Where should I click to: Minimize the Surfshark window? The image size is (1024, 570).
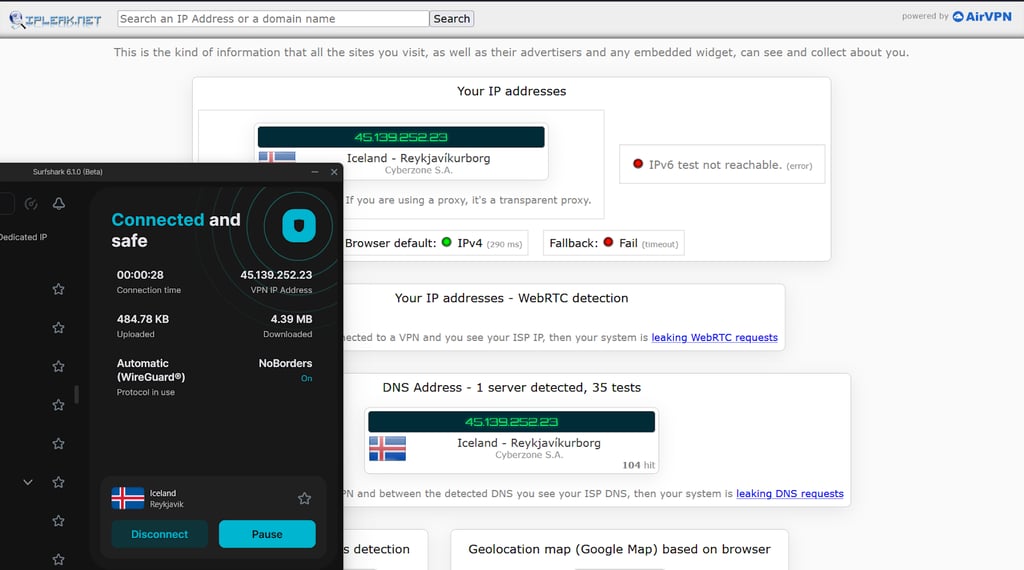(315, 172)
